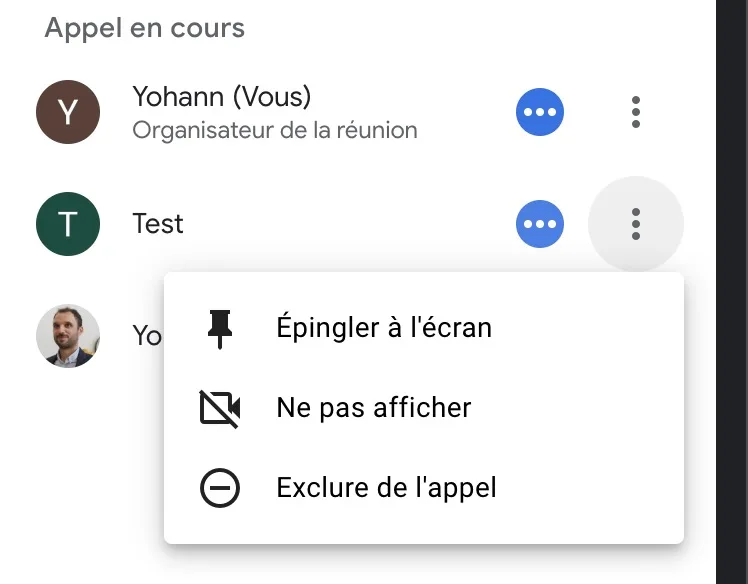
Task: Click the "Test" participant name
Action: click(158, 223)
